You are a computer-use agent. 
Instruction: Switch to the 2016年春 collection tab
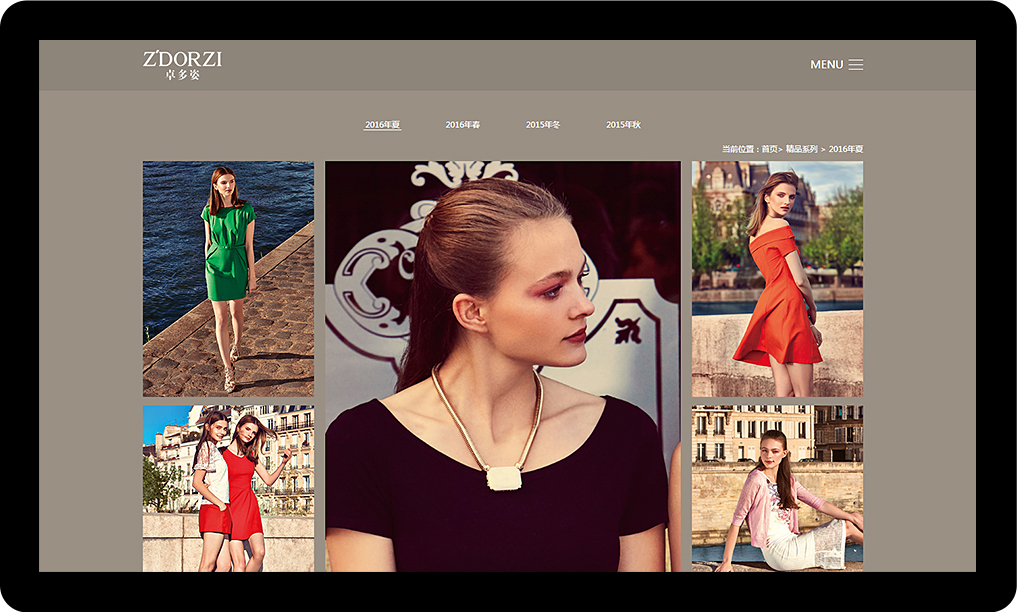click(x=463, y=125)
